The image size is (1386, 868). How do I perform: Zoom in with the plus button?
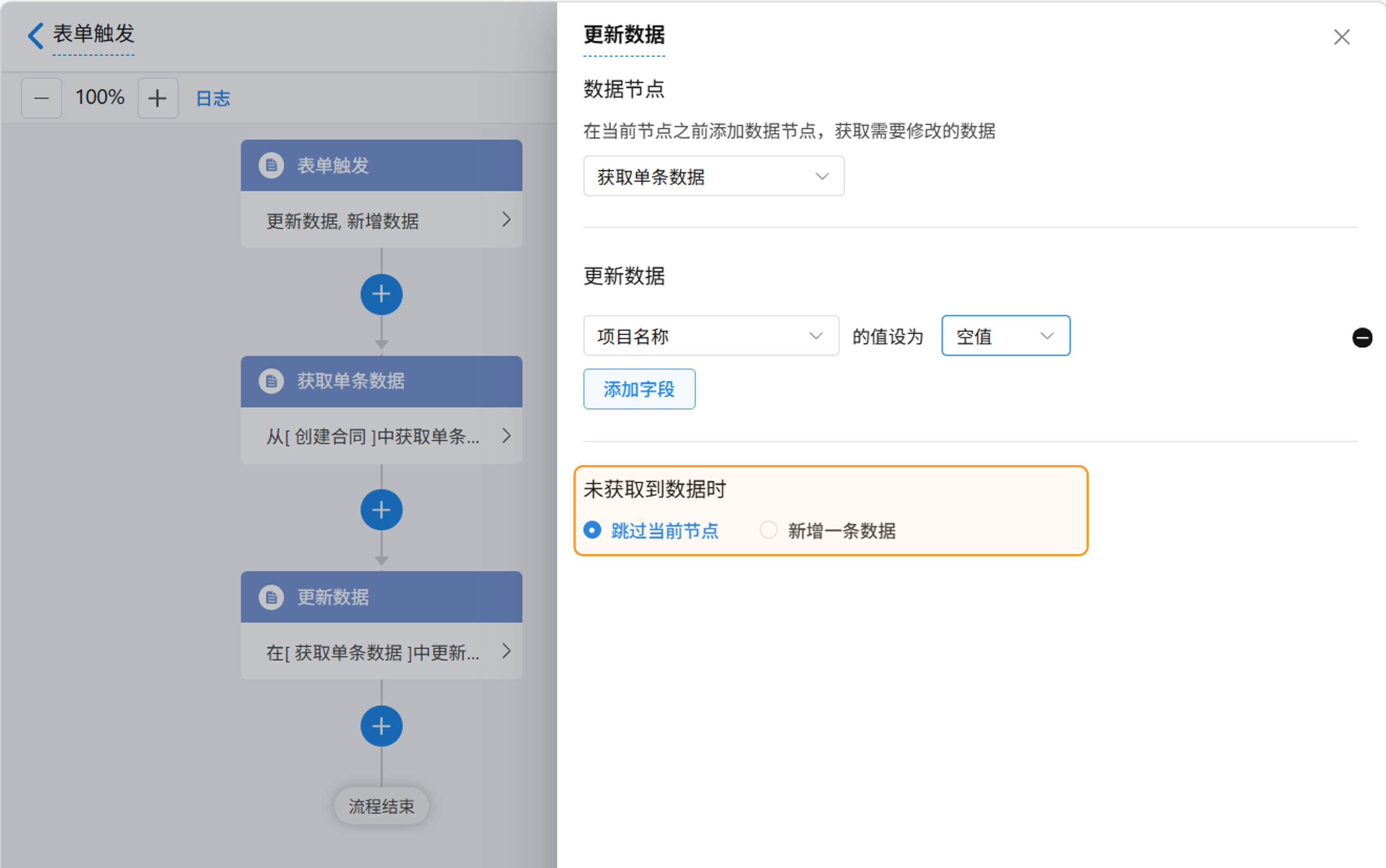point(157,98)
